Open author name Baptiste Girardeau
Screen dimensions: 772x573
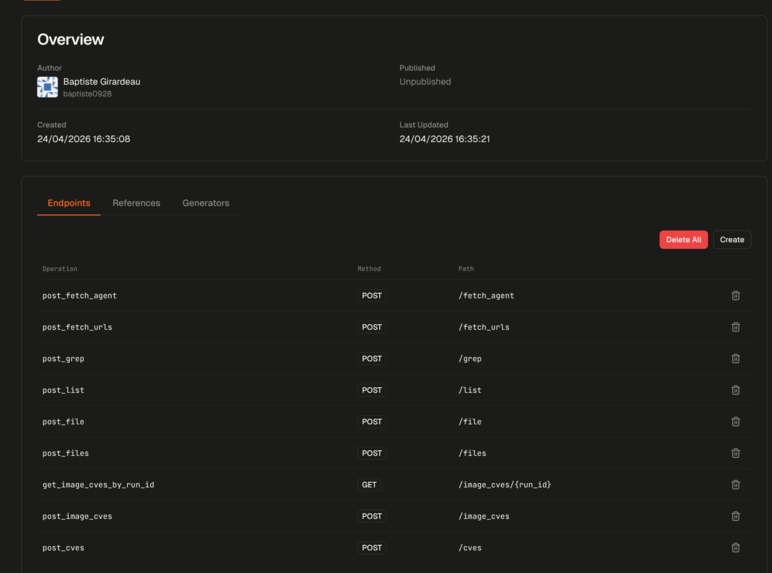101,82
